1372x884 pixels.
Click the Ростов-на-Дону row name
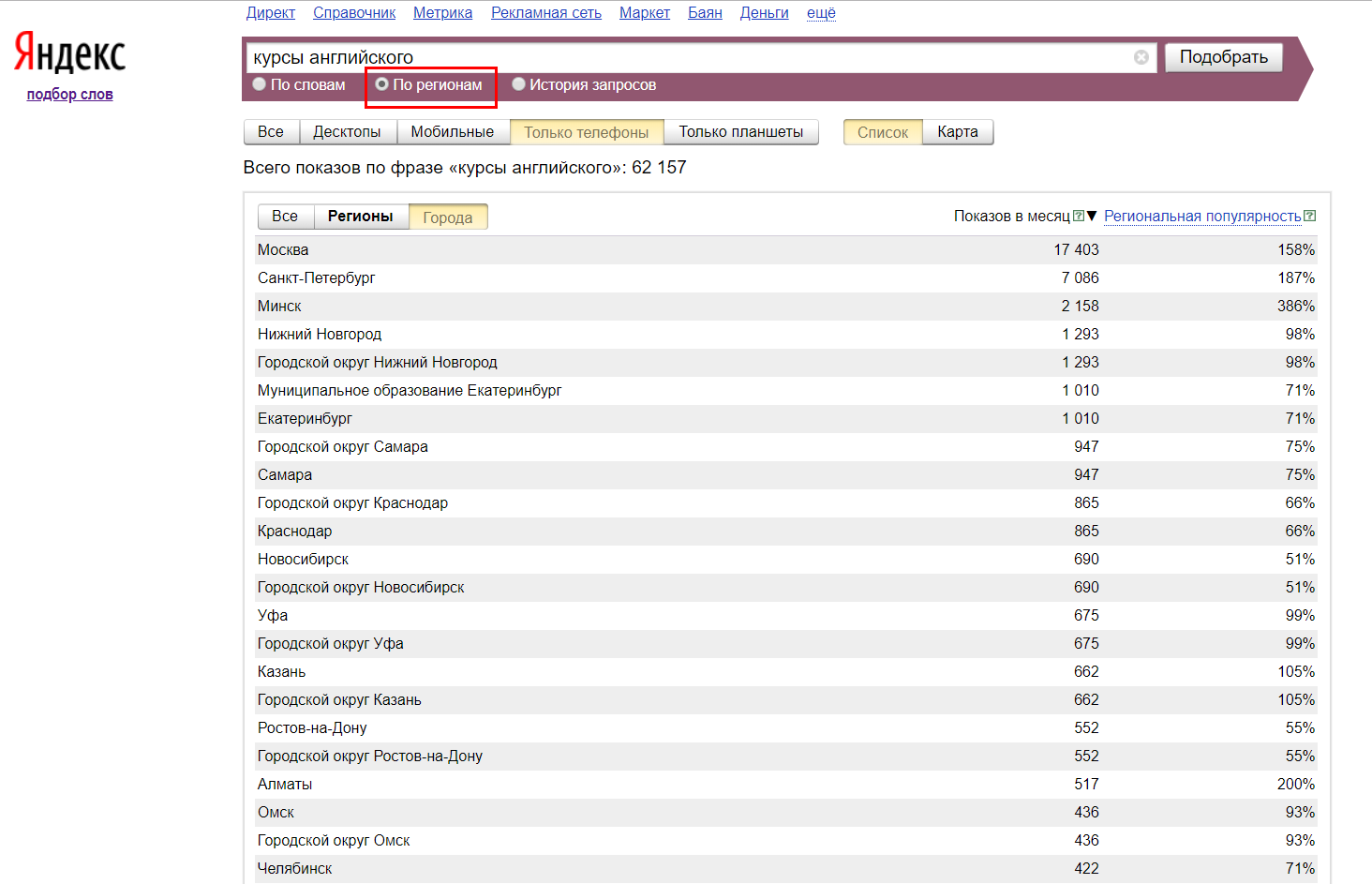tap(312, 727)
